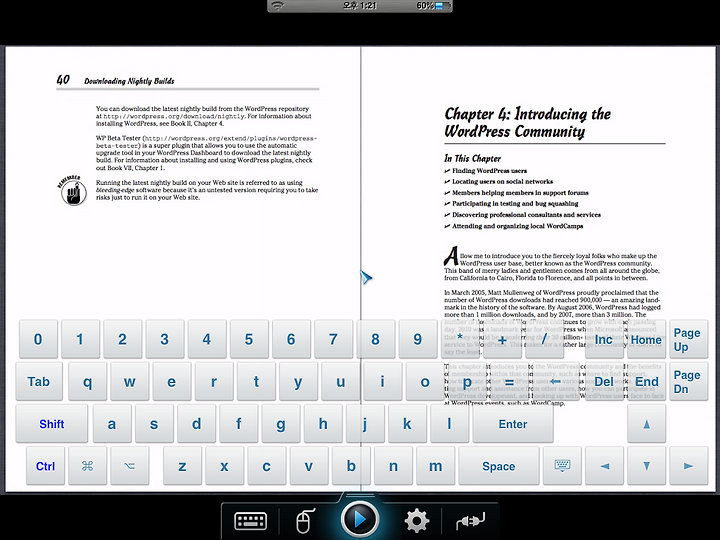
Task: Tap the letter q key
Action: pyautogui.click(x=87, y=382)
